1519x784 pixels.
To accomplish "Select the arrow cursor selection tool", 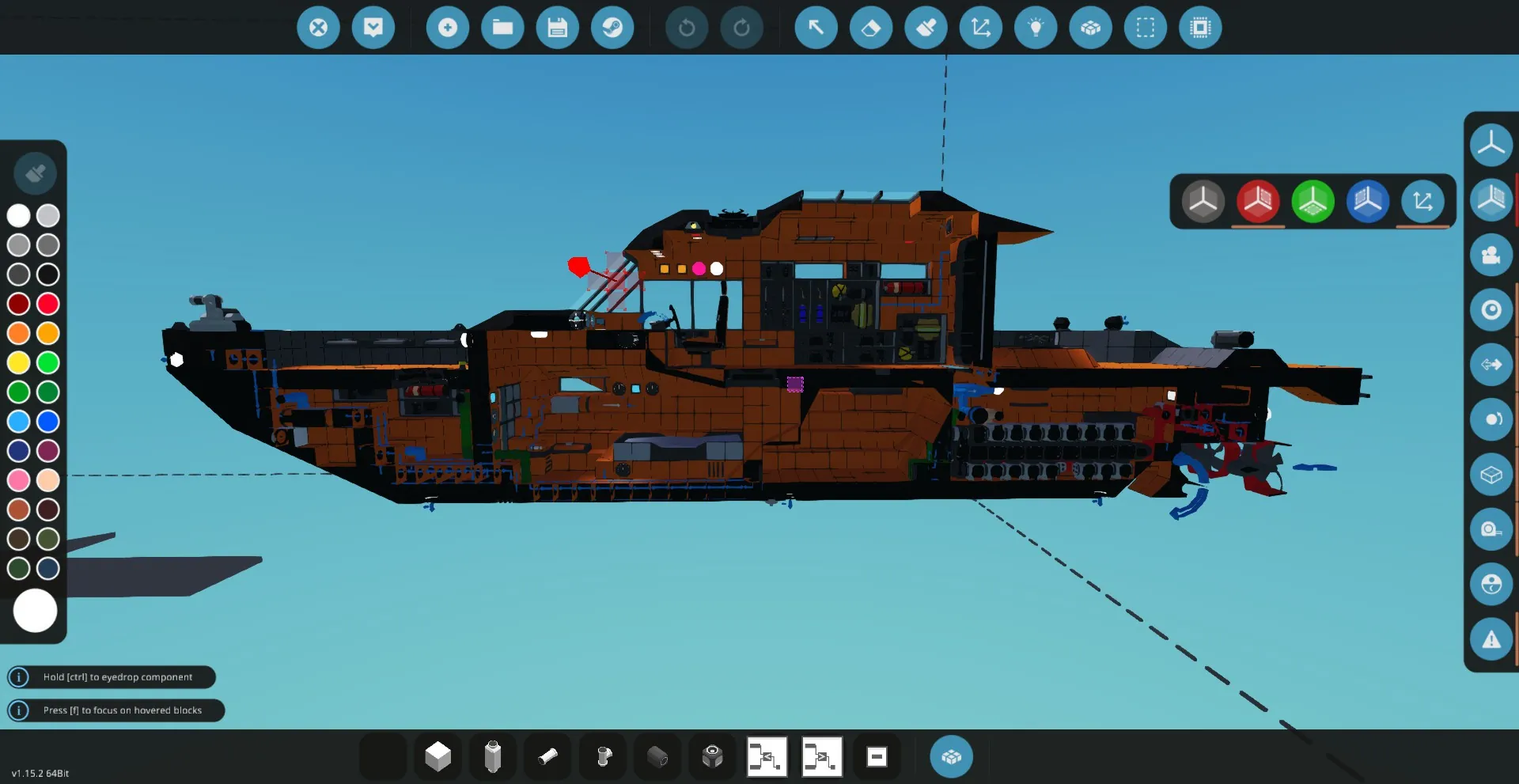I will [816, 28].
